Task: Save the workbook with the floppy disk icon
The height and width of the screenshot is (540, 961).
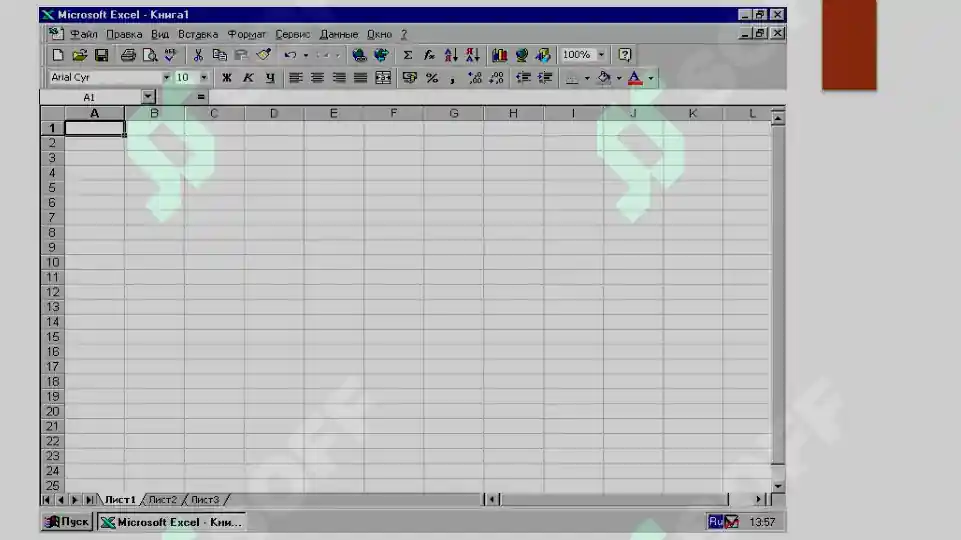Action: click(102, 55)
